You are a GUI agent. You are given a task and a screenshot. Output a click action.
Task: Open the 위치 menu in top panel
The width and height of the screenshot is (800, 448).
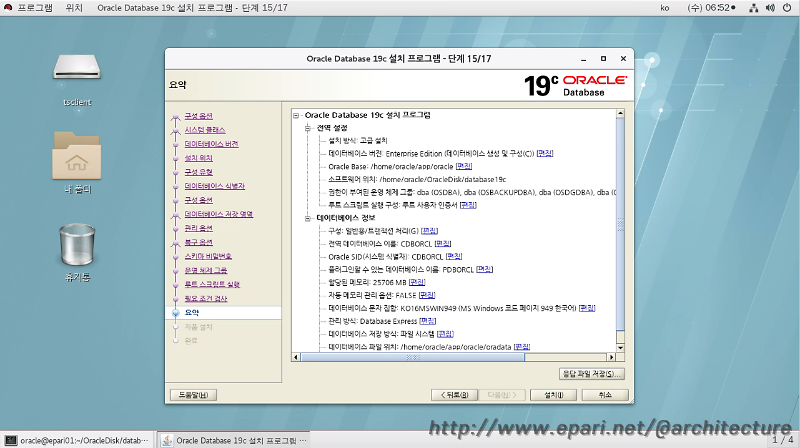click(x=74, y=8)
